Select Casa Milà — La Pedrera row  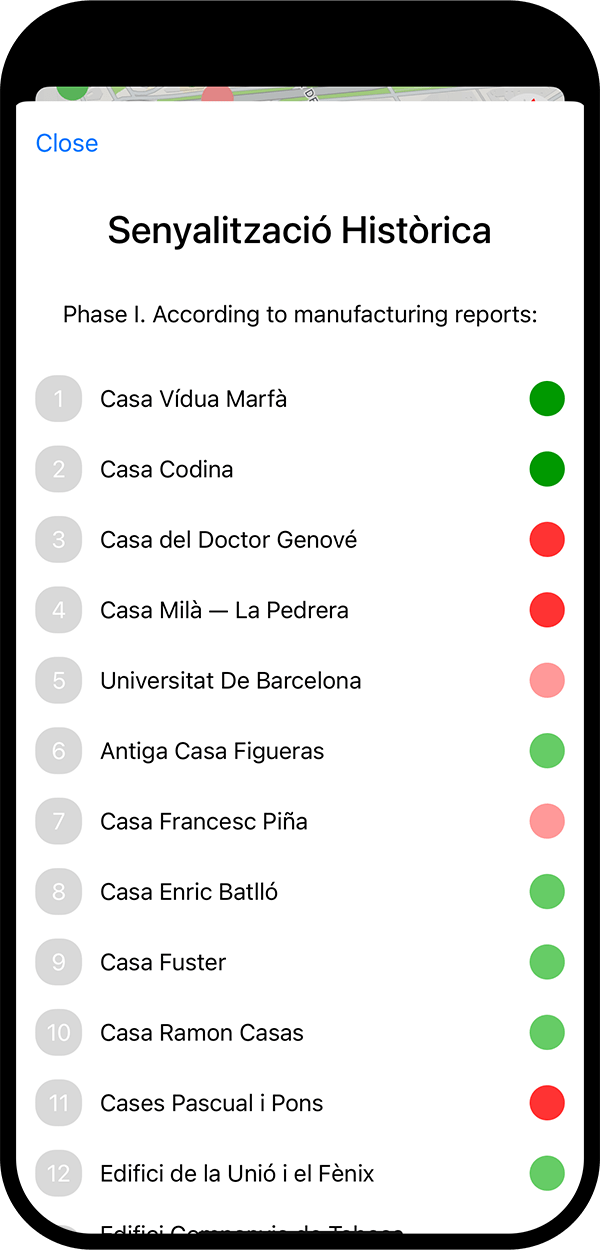224,610
